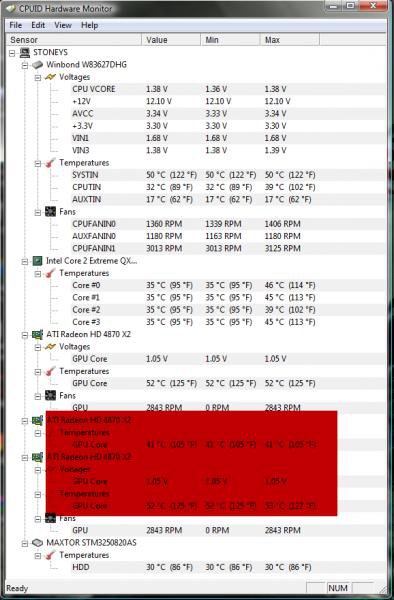The height and width of the screenshot is (600, 394).
Task: Click the Value column header
Action: [x=171, y=40]
